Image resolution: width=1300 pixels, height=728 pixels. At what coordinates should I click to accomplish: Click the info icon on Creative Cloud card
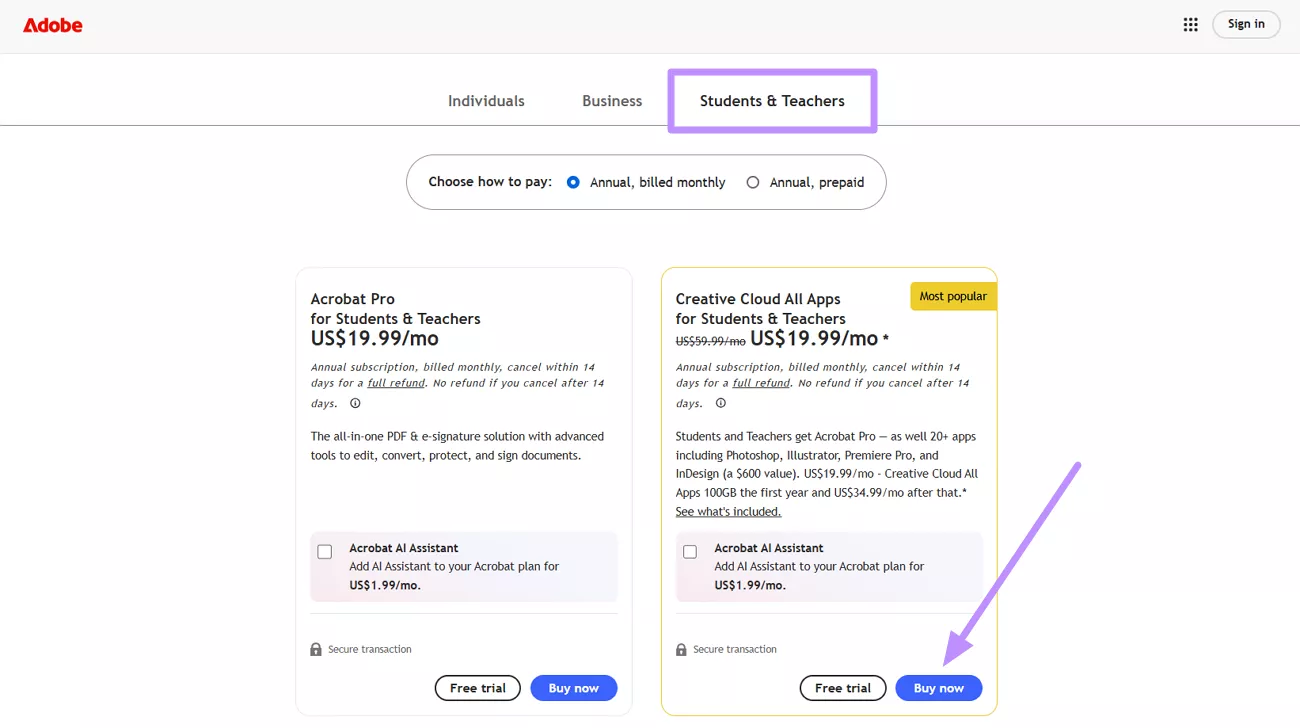(x=720, y=403)
